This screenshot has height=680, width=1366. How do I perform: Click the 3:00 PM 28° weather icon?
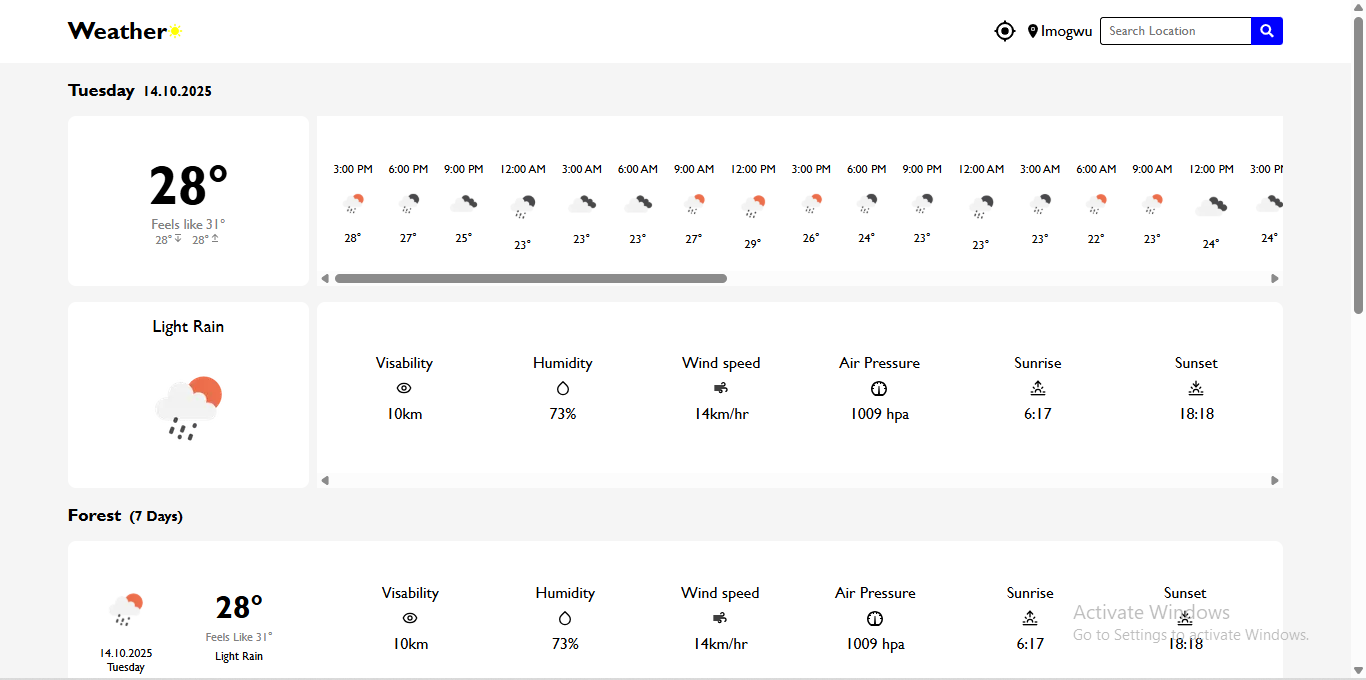pyautogui.click(x=353, y=204)
